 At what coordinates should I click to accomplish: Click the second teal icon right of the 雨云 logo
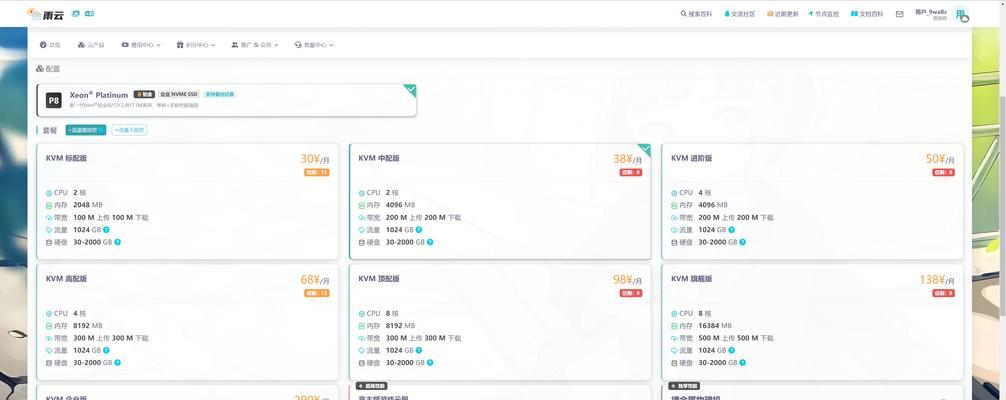click(89, 13)
